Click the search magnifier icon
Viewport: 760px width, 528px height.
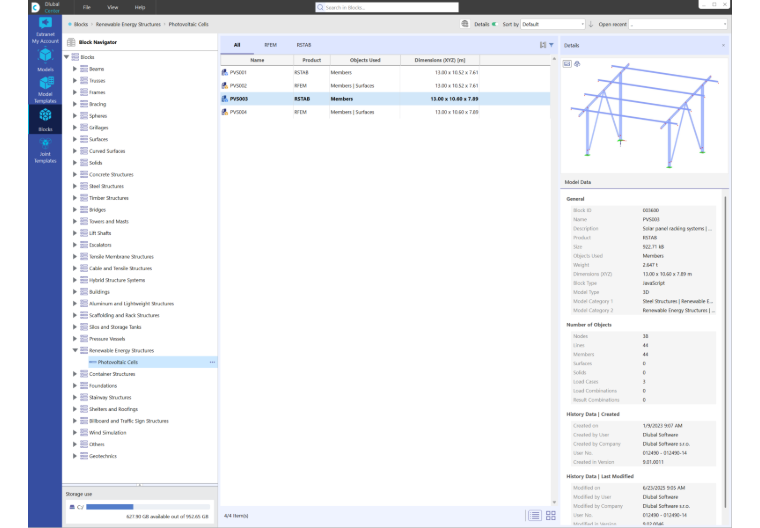pos(320,7)
